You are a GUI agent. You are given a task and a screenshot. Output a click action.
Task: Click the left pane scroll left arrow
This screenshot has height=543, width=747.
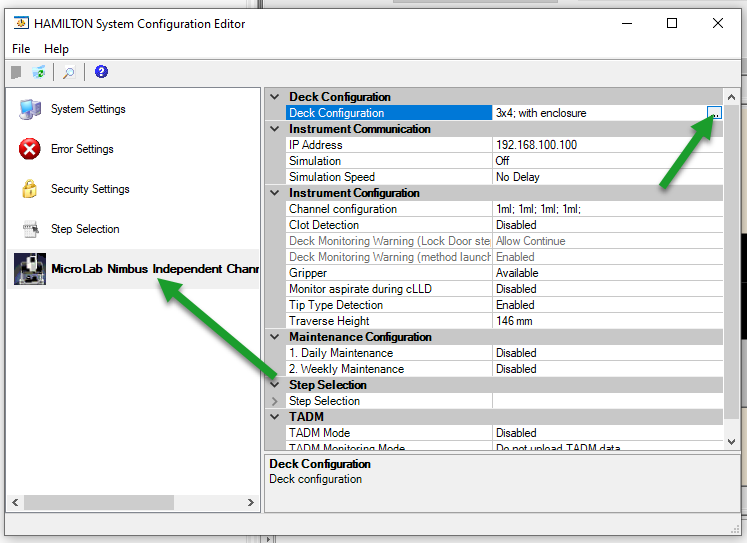[15, 503]
